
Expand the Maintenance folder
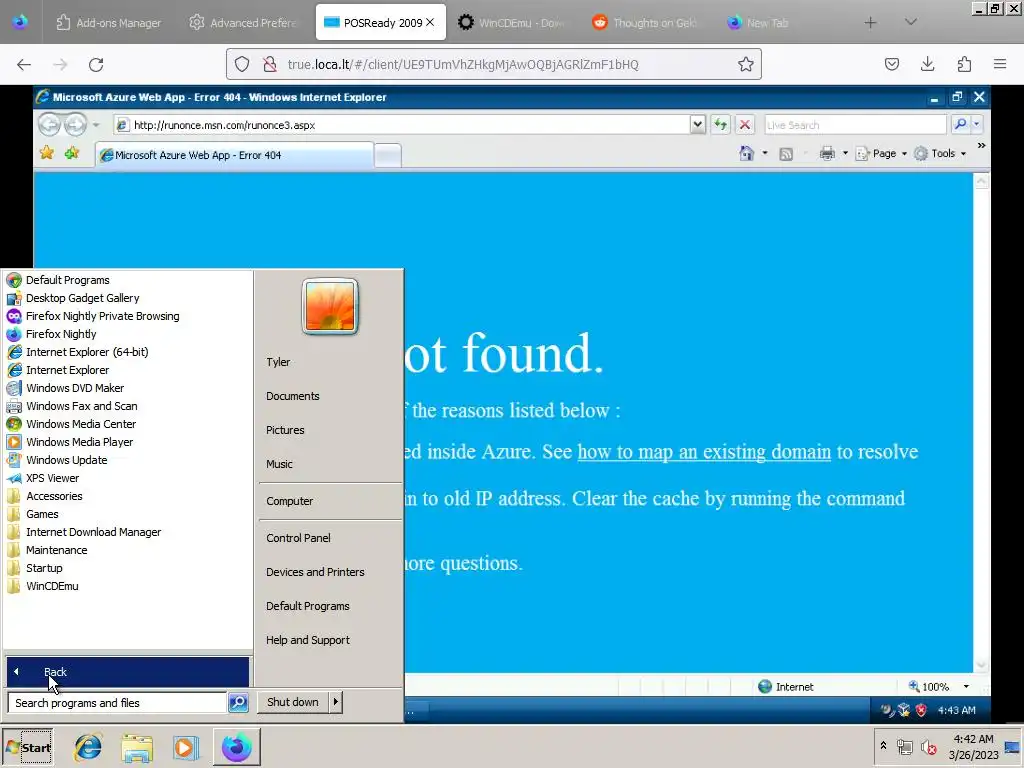56,550
